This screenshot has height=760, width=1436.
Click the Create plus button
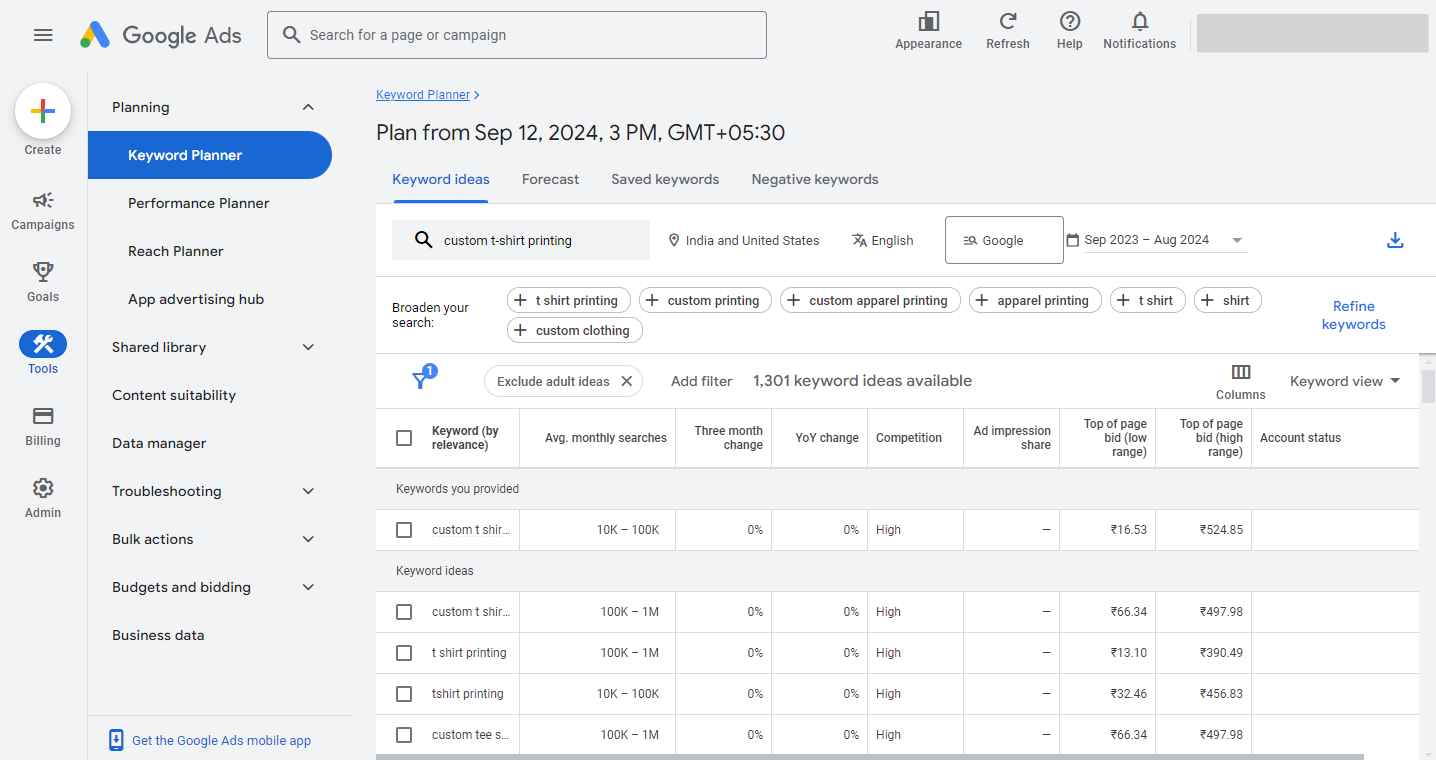(x=43, y=111)
